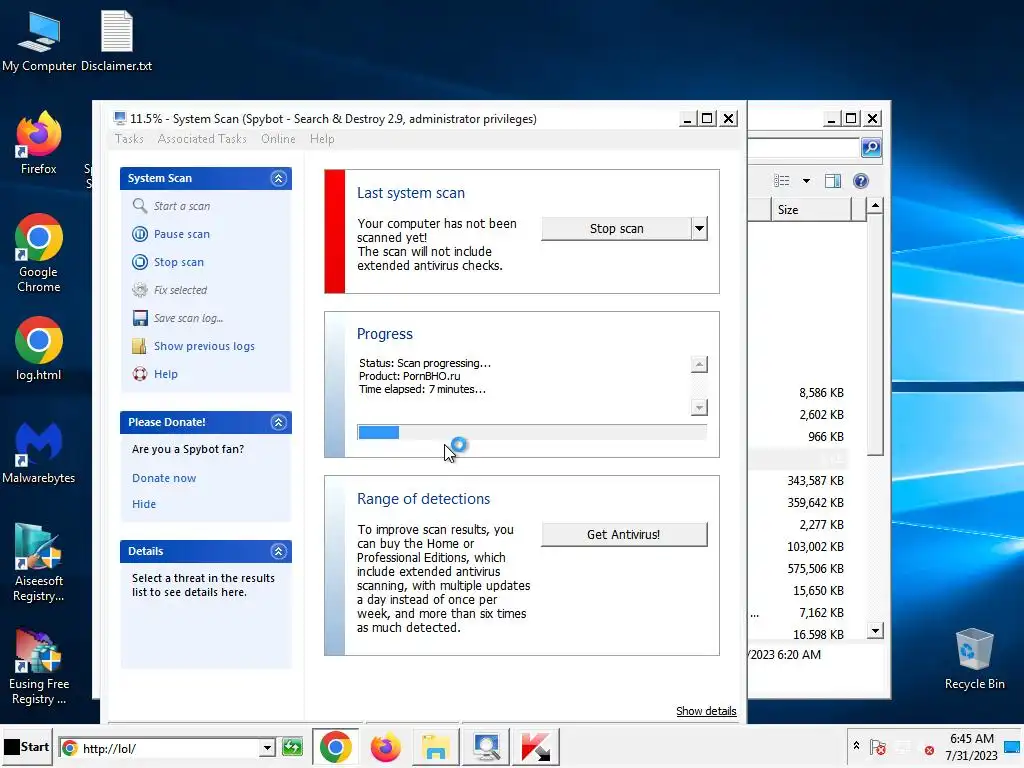Click the Donate now link
The image size is (1024, 768).
pos(164,478)
